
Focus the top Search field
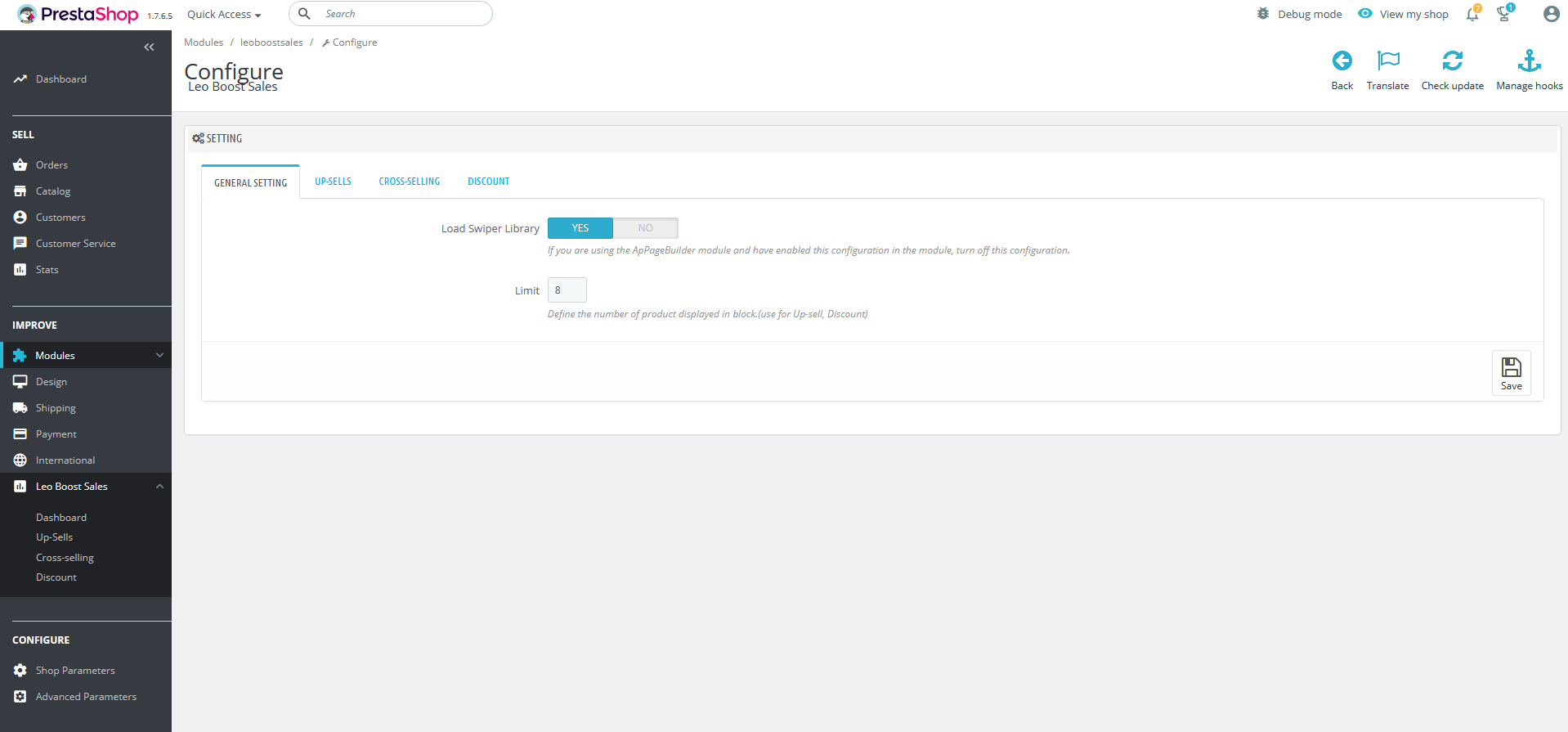click(391, 14)
